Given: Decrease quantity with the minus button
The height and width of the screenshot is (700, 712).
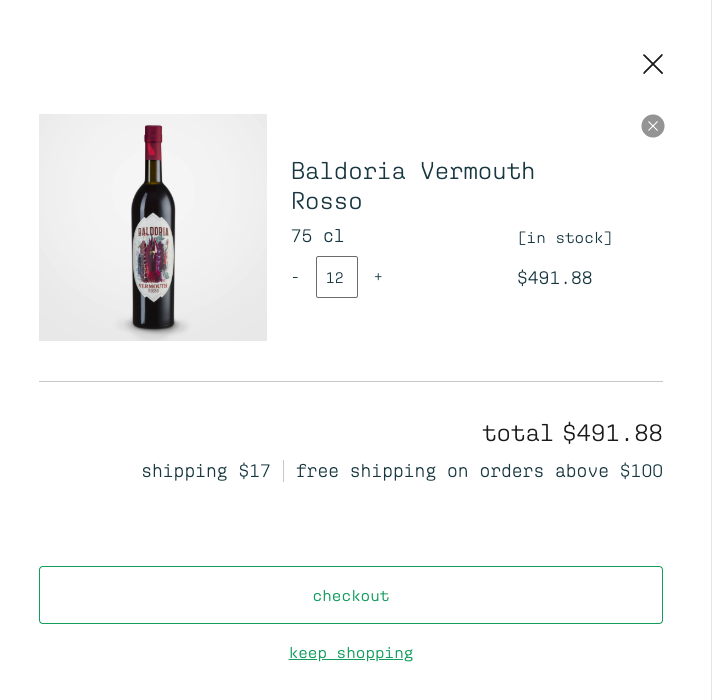Looking at the screenshot, I should tap(295, 277).
